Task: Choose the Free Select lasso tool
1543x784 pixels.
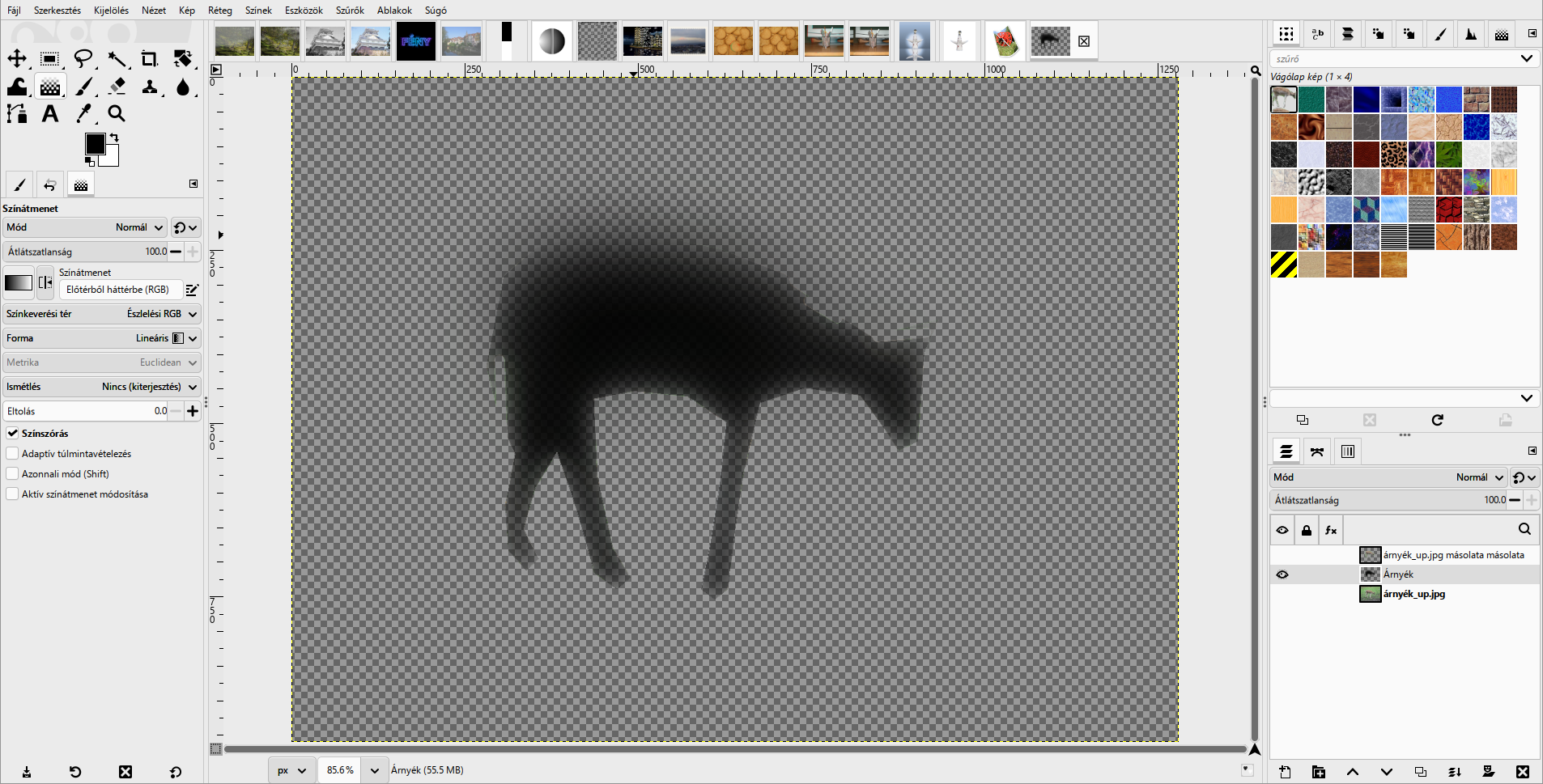Action: pos(83,58)
